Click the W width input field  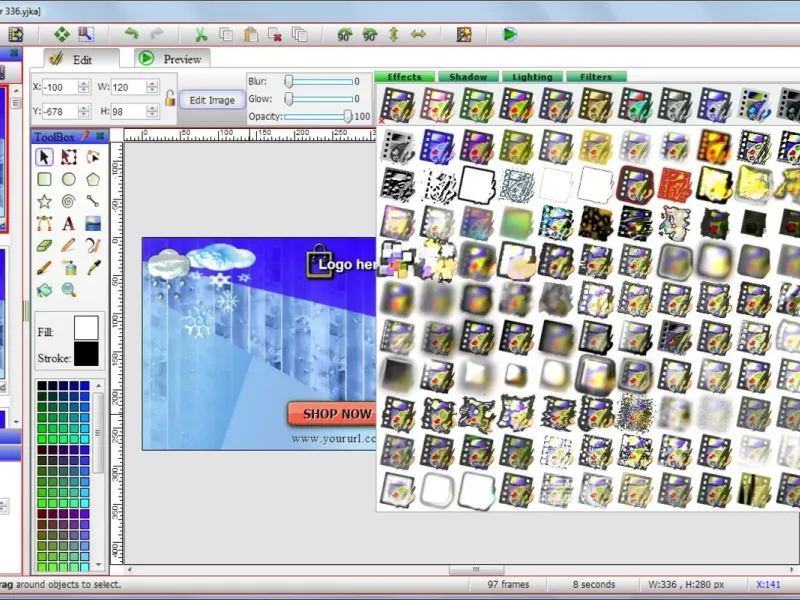[x=128, y=87]
